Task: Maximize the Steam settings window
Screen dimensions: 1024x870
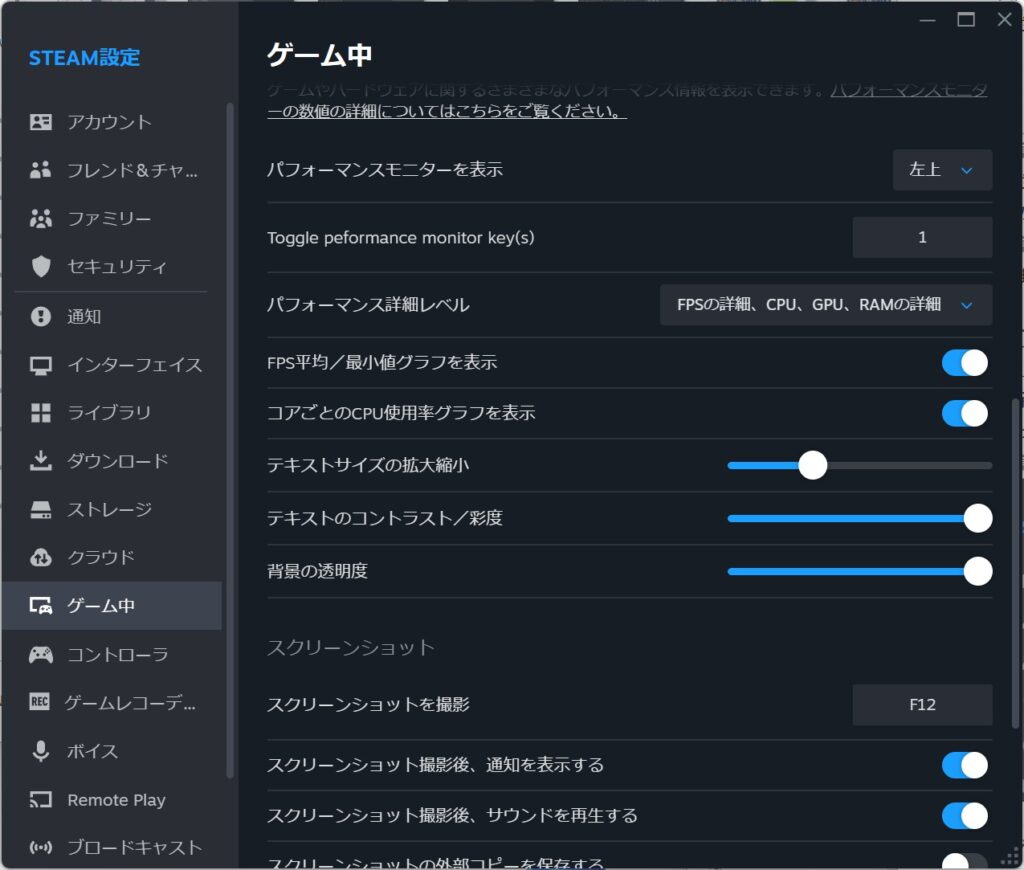Action: [x=966, y=20]
